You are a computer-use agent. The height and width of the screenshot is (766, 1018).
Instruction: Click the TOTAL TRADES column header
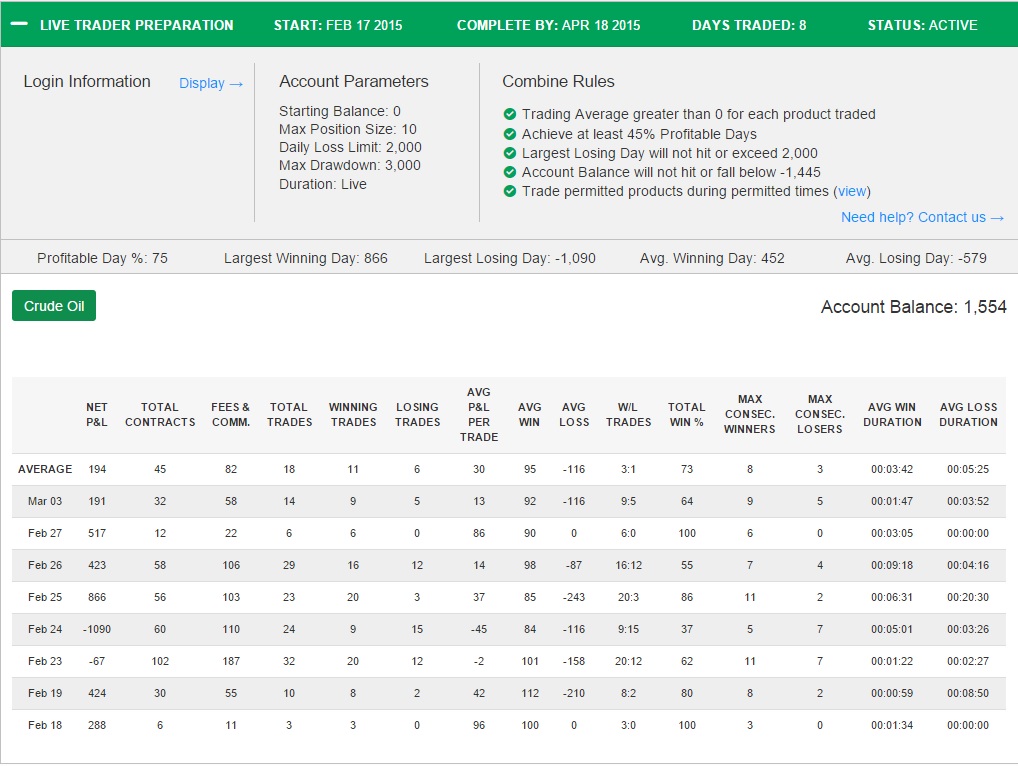tap(289, 414)
